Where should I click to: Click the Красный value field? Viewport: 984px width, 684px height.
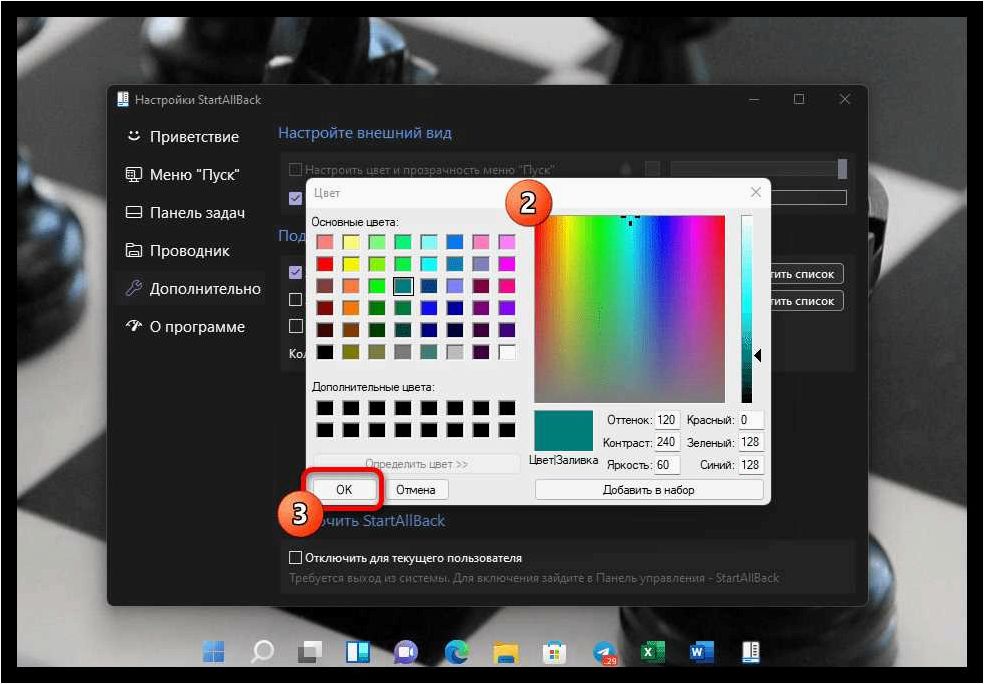click(751, 420)
